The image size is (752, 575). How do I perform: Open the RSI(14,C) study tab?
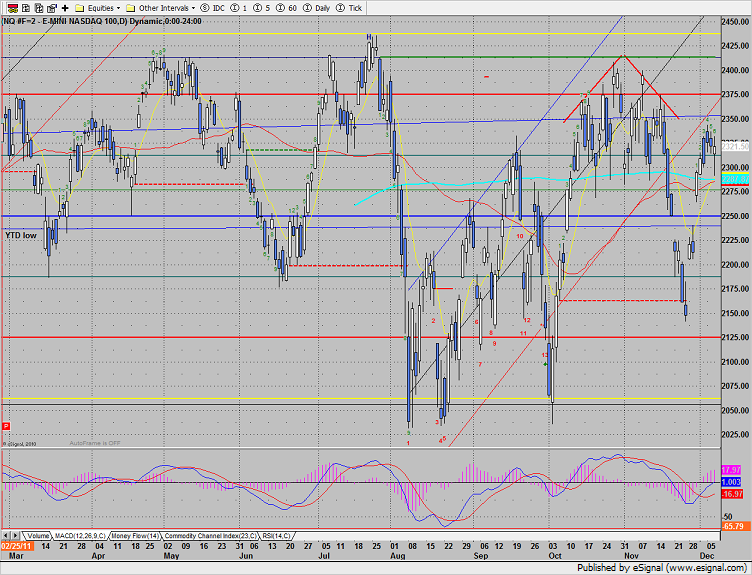point(276,536)
